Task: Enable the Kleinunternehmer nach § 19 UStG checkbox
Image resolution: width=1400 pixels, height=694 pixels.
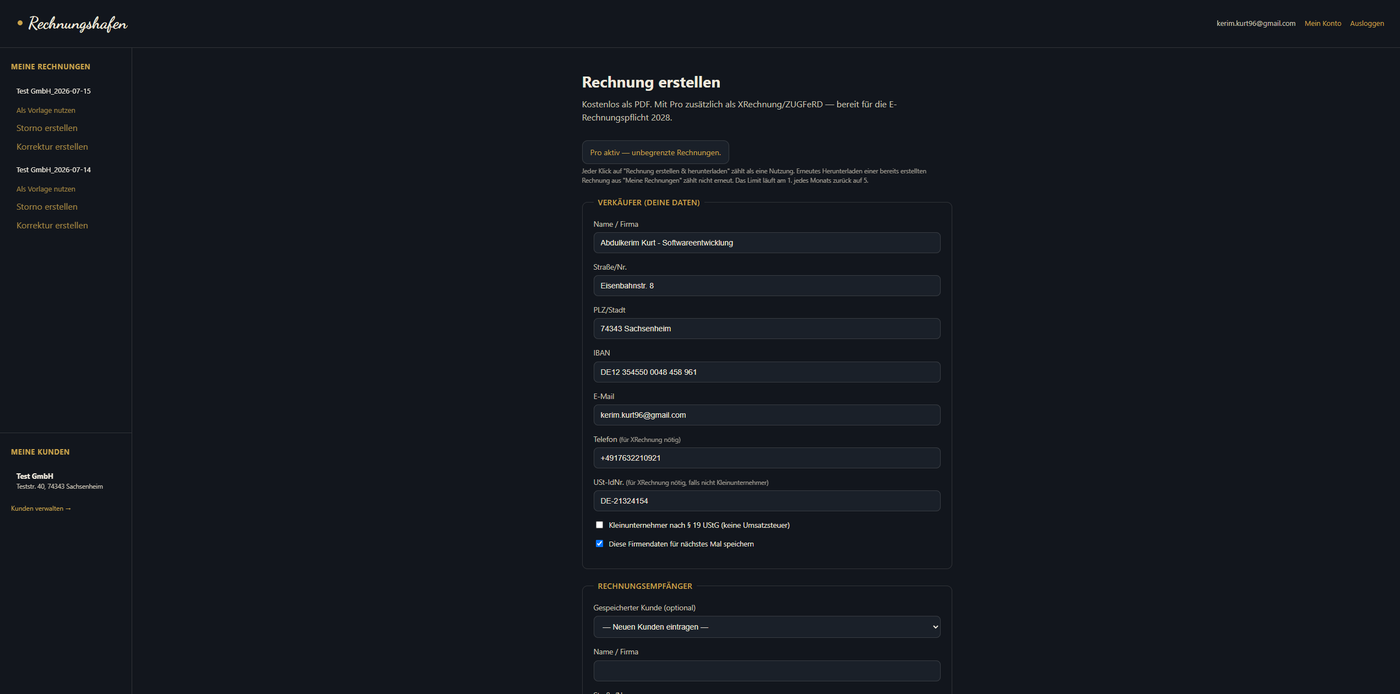Action: [600, 525]
